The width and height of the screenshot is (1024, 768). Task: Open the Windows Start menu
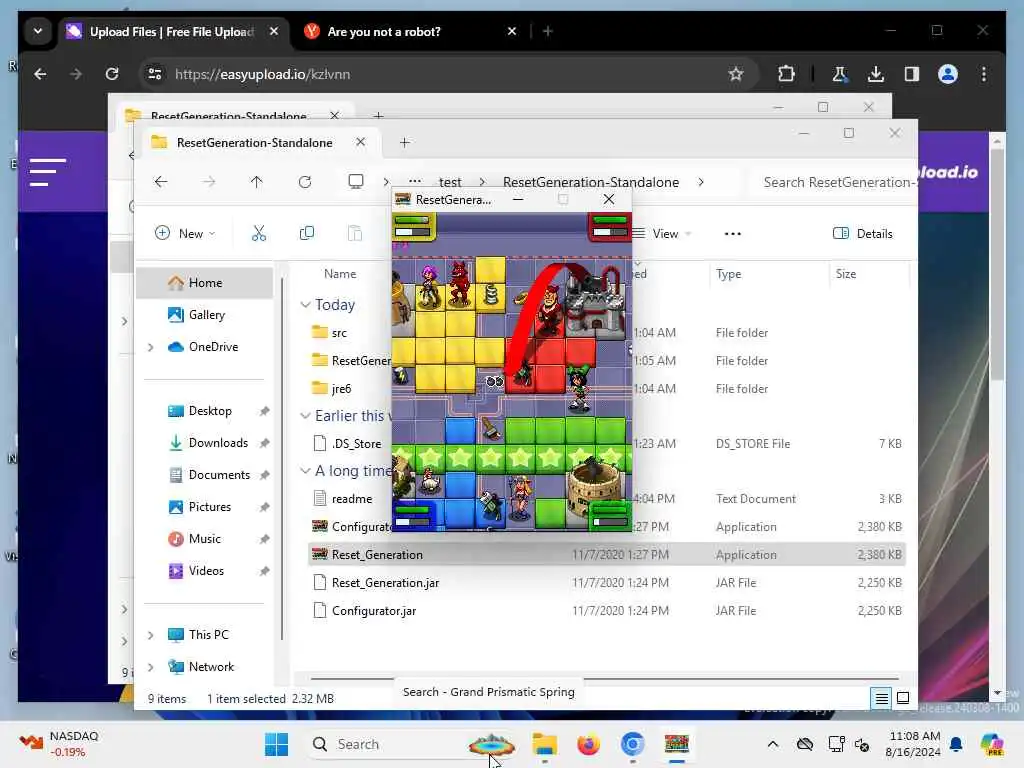276,744
